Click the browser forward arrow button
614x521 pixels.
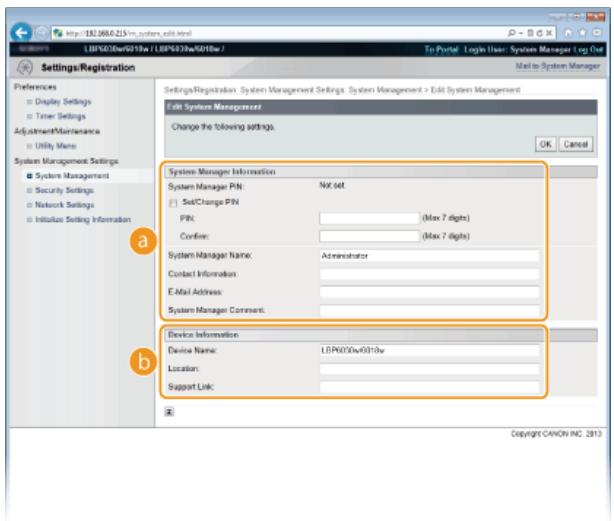pyautogui.click(x=41, y=33)
